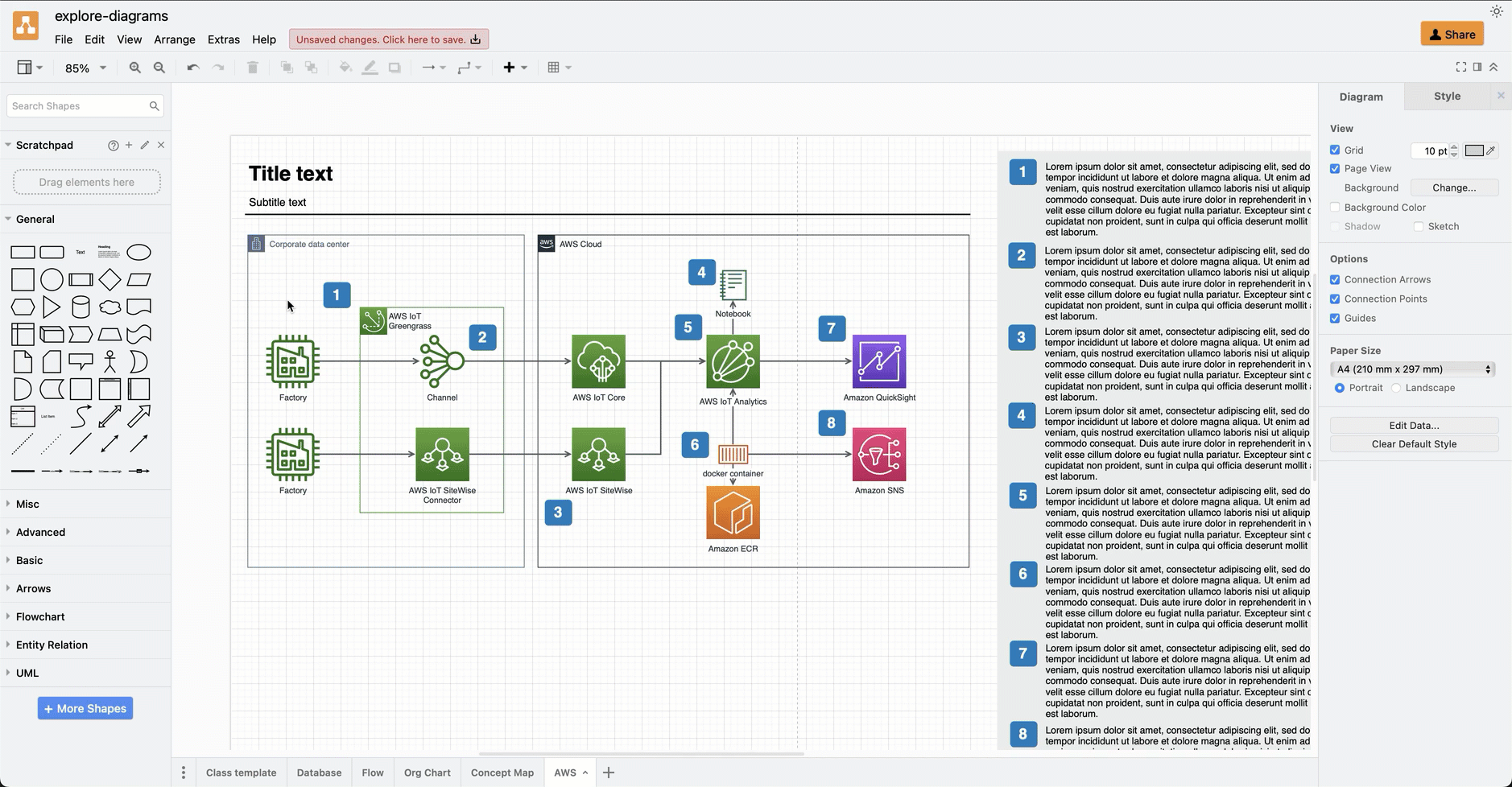This screenshot has height=787, width=1512.
Task: Disable the Grid checkbox
Action: click(1336, 150)
